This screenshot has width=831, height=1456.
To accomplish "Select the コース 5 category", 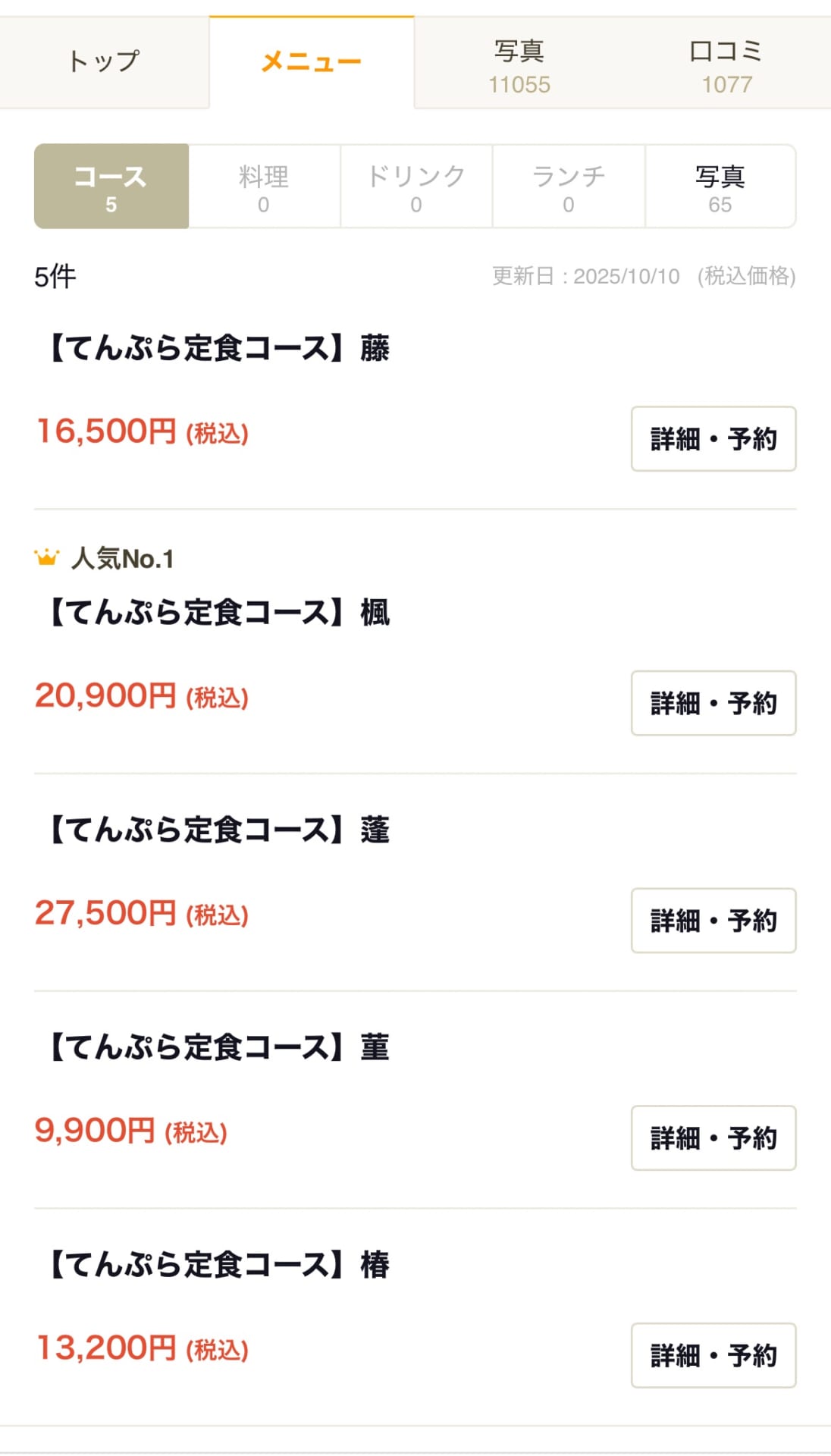I will [x=111, y=187].
